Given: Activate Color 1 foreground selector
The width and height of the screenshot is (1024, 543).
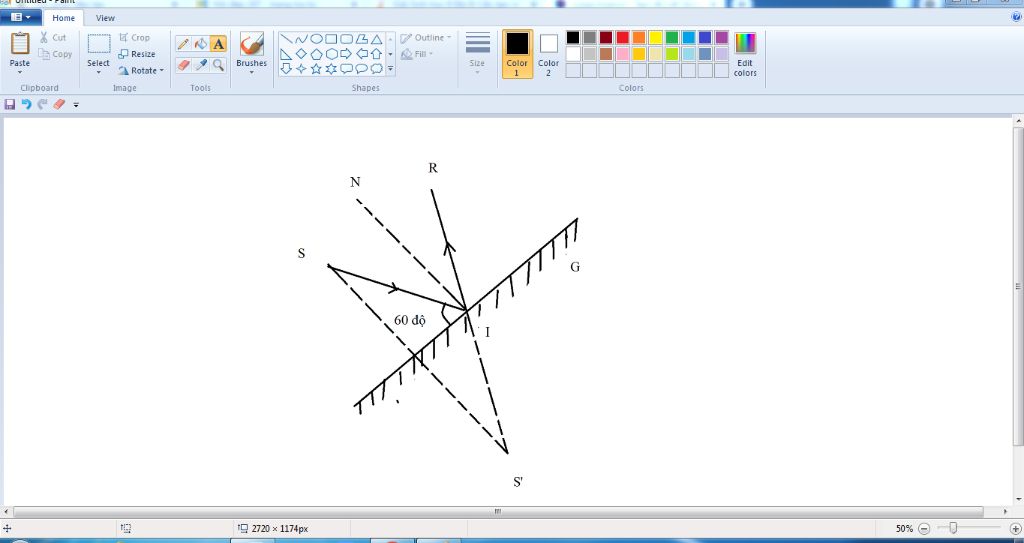Looking at the screenshot, I should click(517, 54).
